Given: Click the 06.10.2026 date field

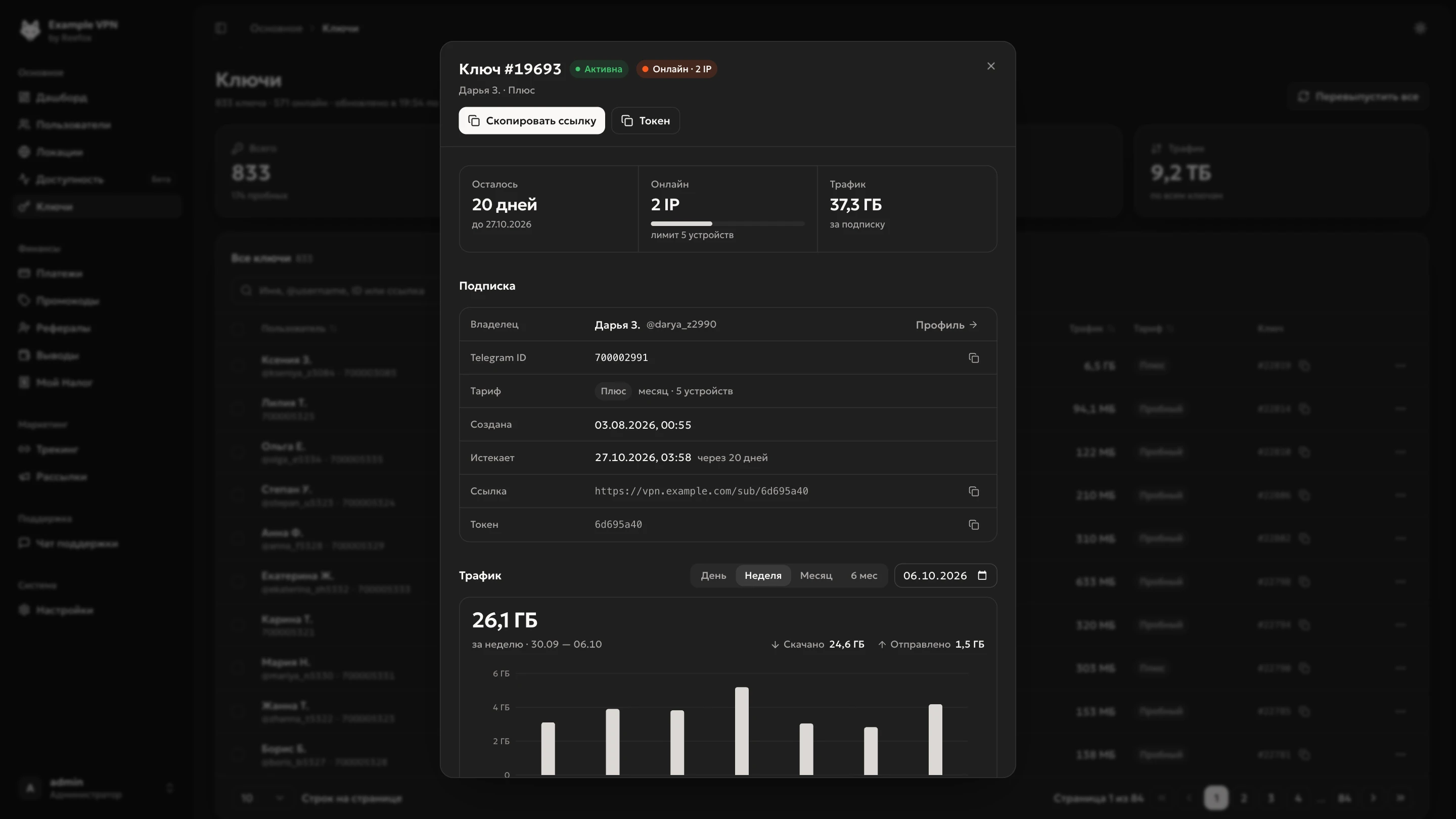Looking at the screenshot, I should 945,575.
